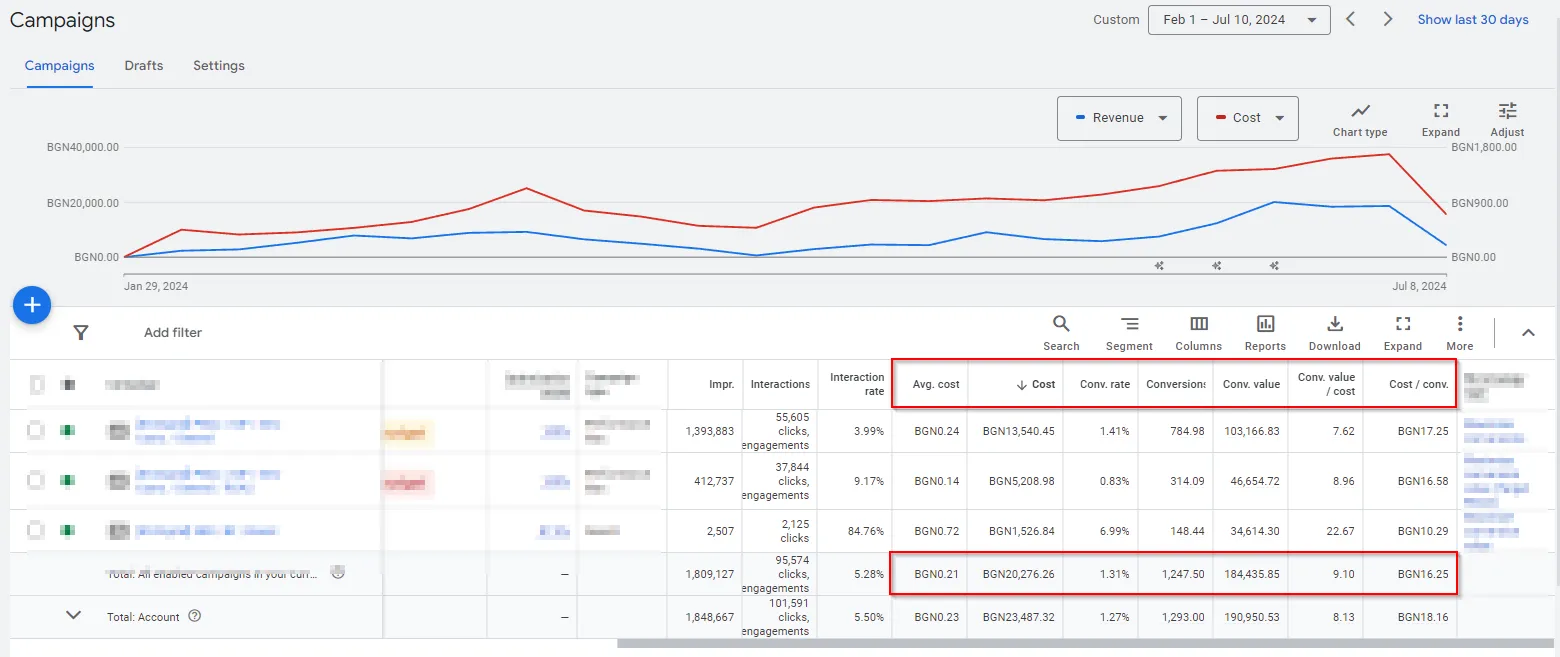Open the More options menu
1560x657 pixels.
pyautogui.click(x=1460, y=332)
